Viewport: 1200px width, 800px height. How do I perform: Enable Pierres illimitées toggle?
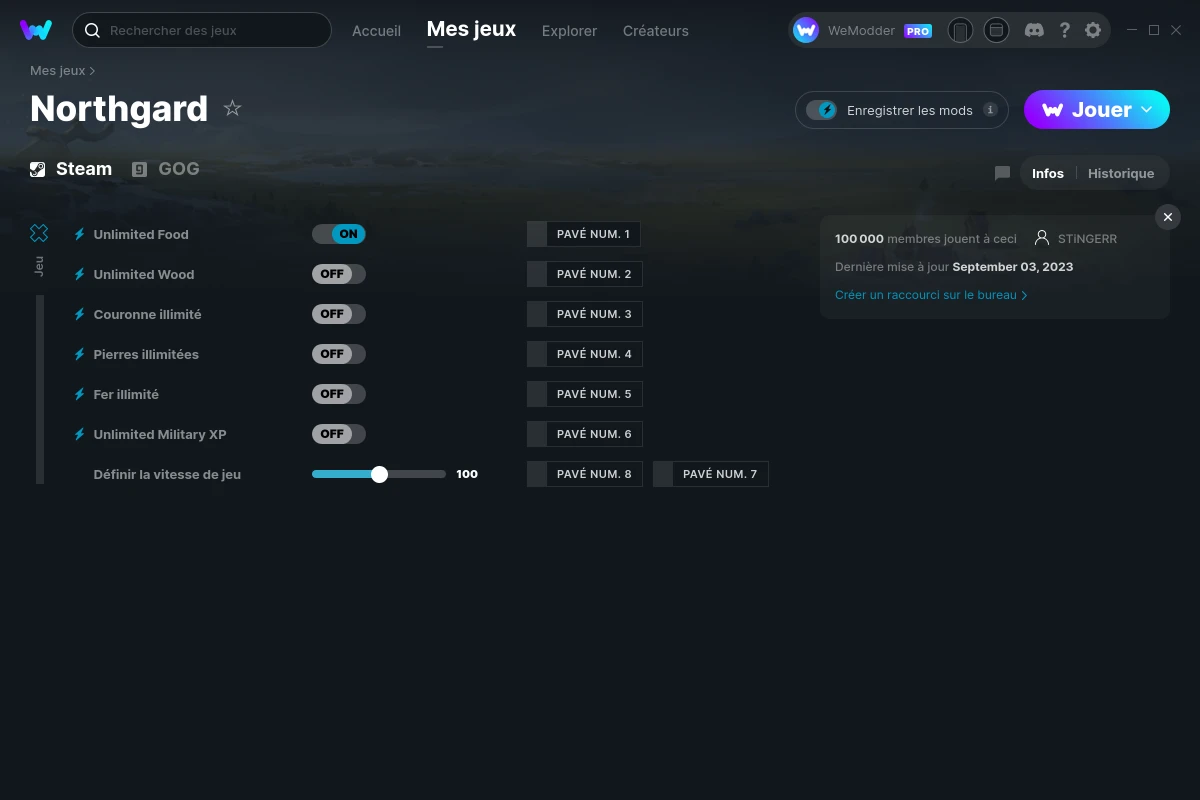(x=339, y=354)
